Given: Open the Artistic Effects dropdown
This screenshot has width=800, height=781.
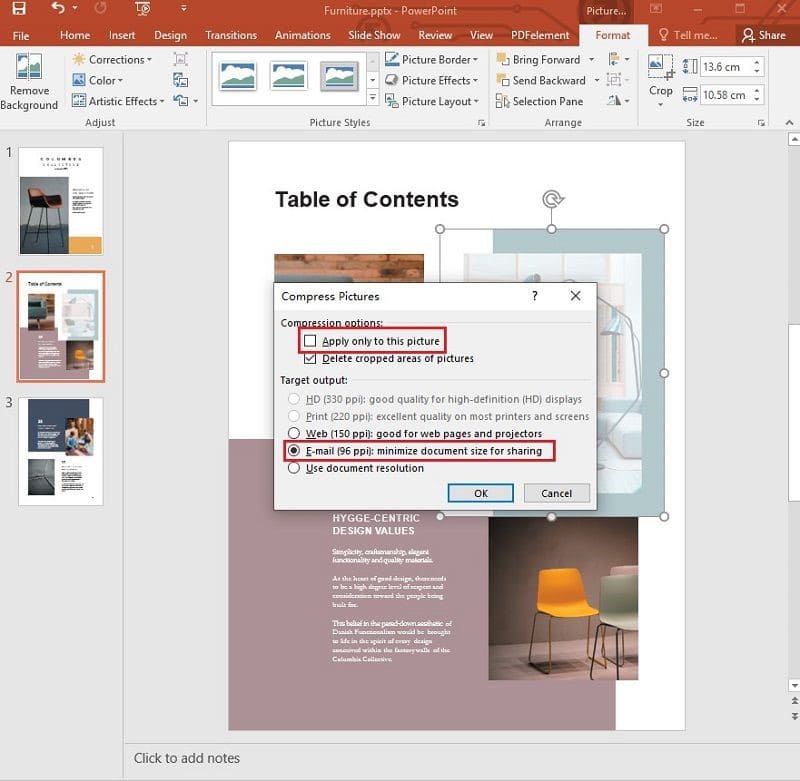Looking at the screenshot, I should [x=119, y=102].
